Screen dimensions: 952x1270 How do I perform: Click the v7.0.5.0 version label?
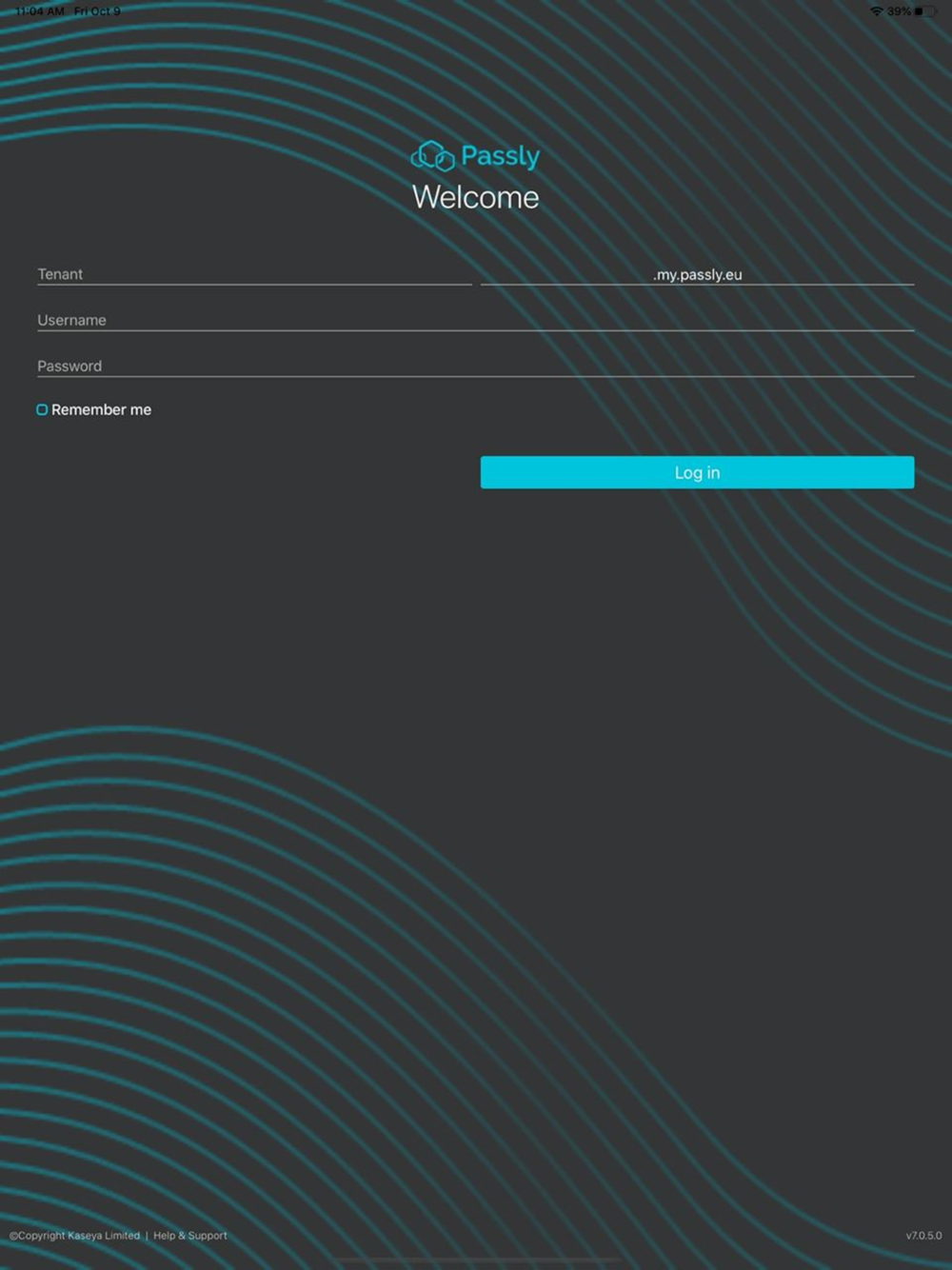pyautogui.click(x=923, y=1236)
